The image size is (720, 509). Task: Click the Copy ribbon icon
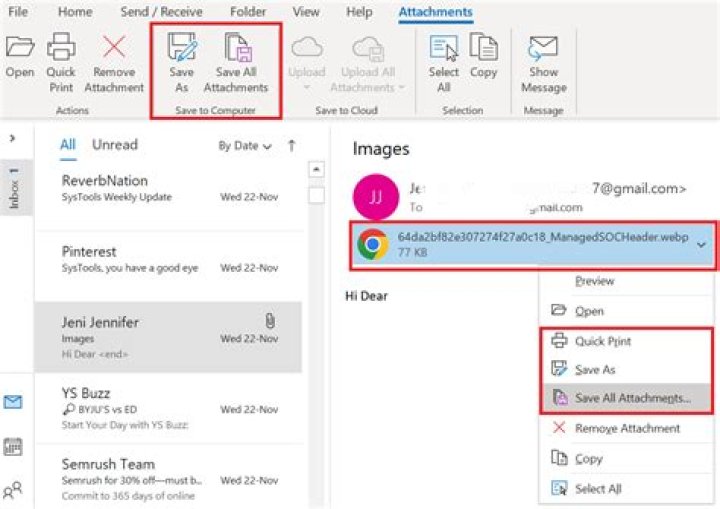484,47
